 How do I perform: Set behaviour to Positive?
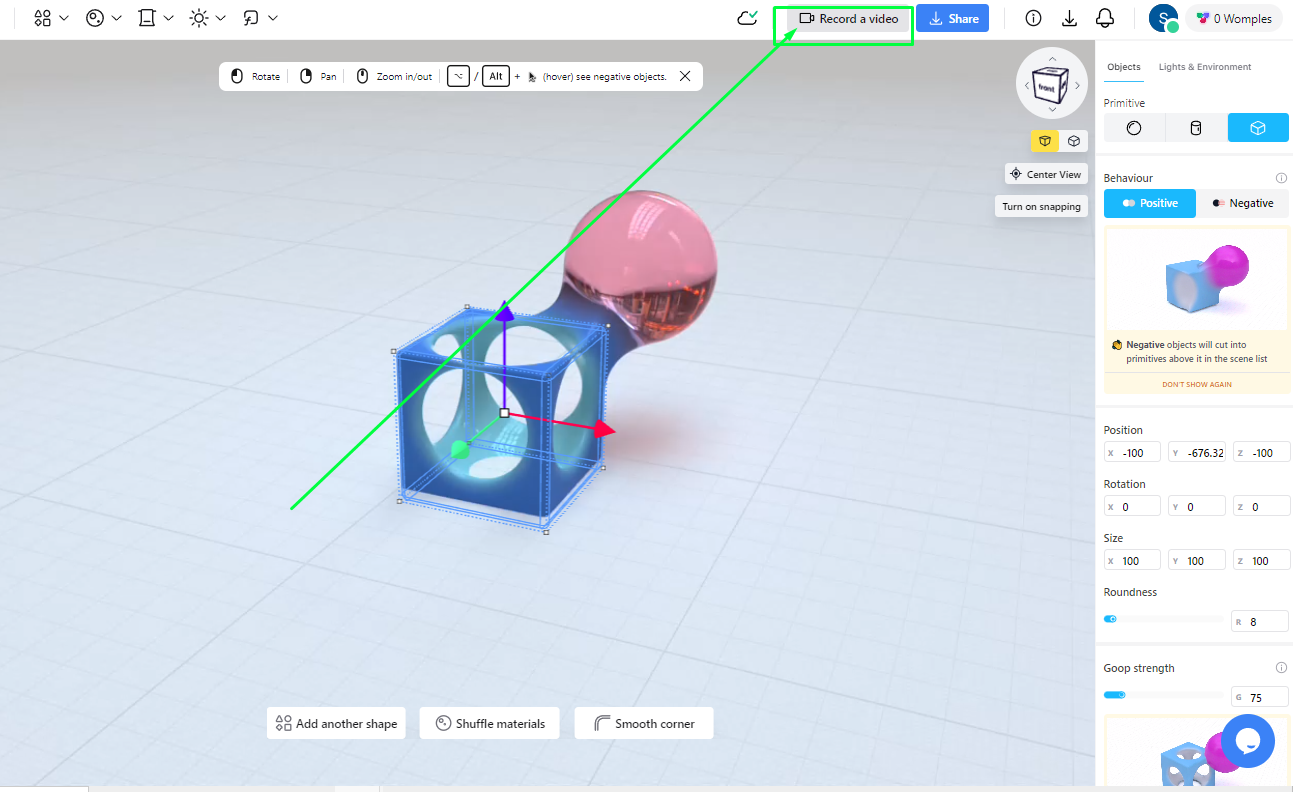[1149, 203]
